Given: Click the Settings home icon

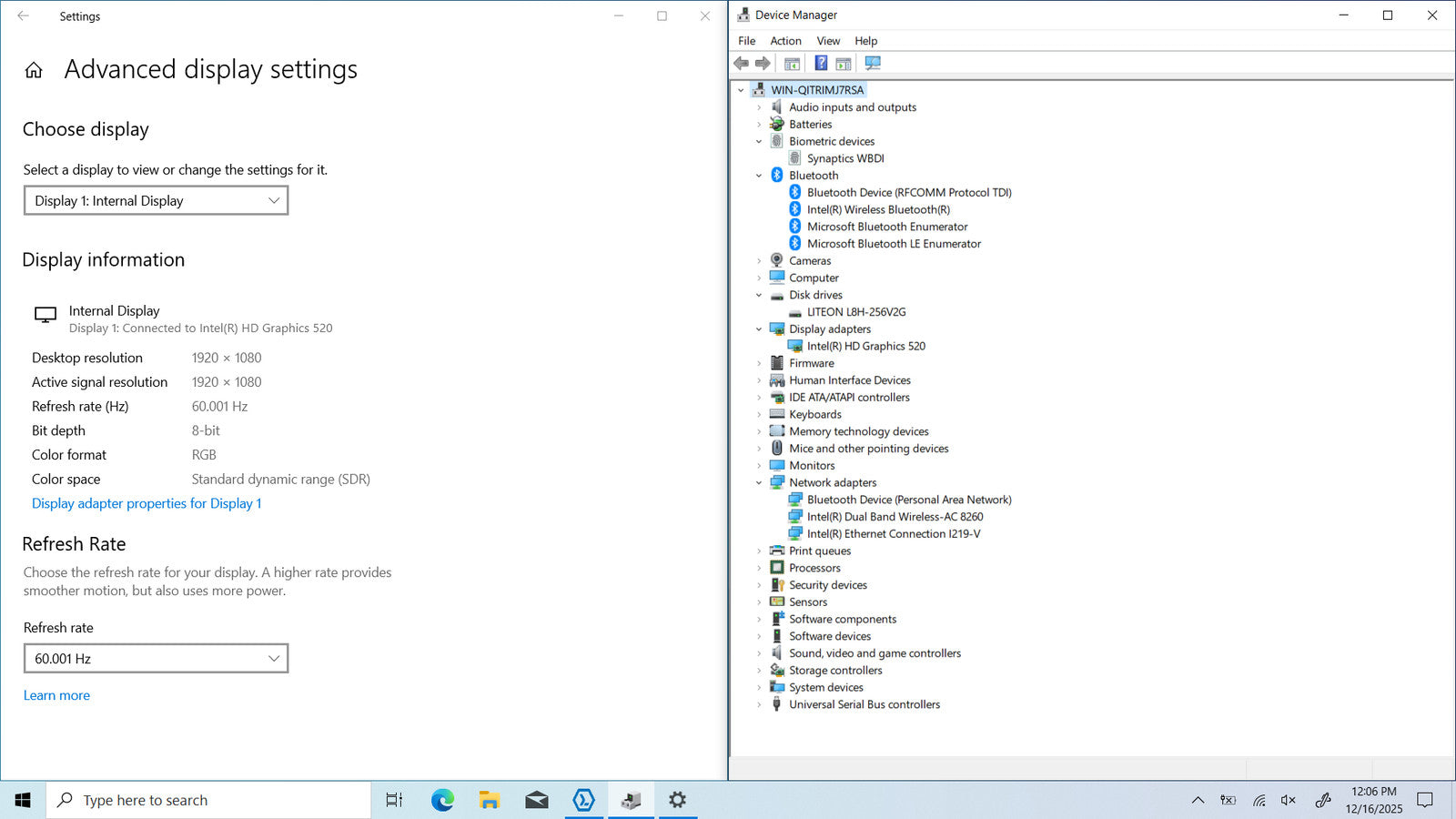Looking at the screenshot, I should coord(34,70).
